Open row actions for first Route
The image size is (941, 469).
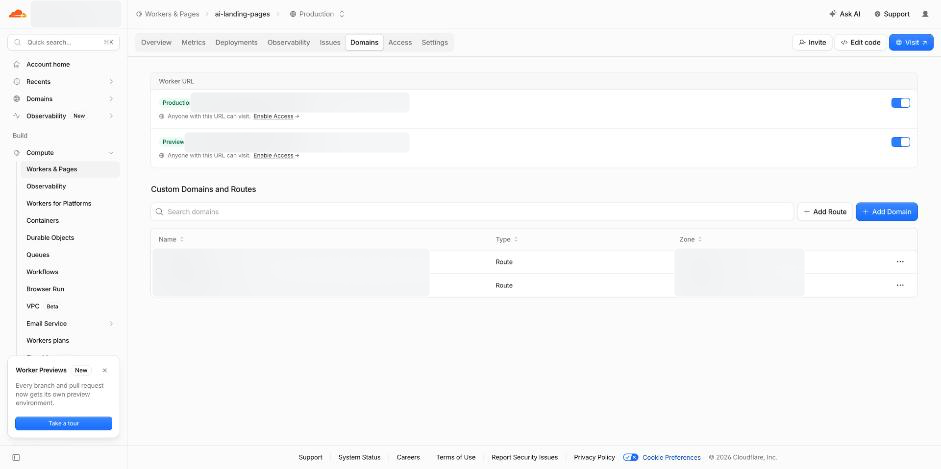coord(900,261)
